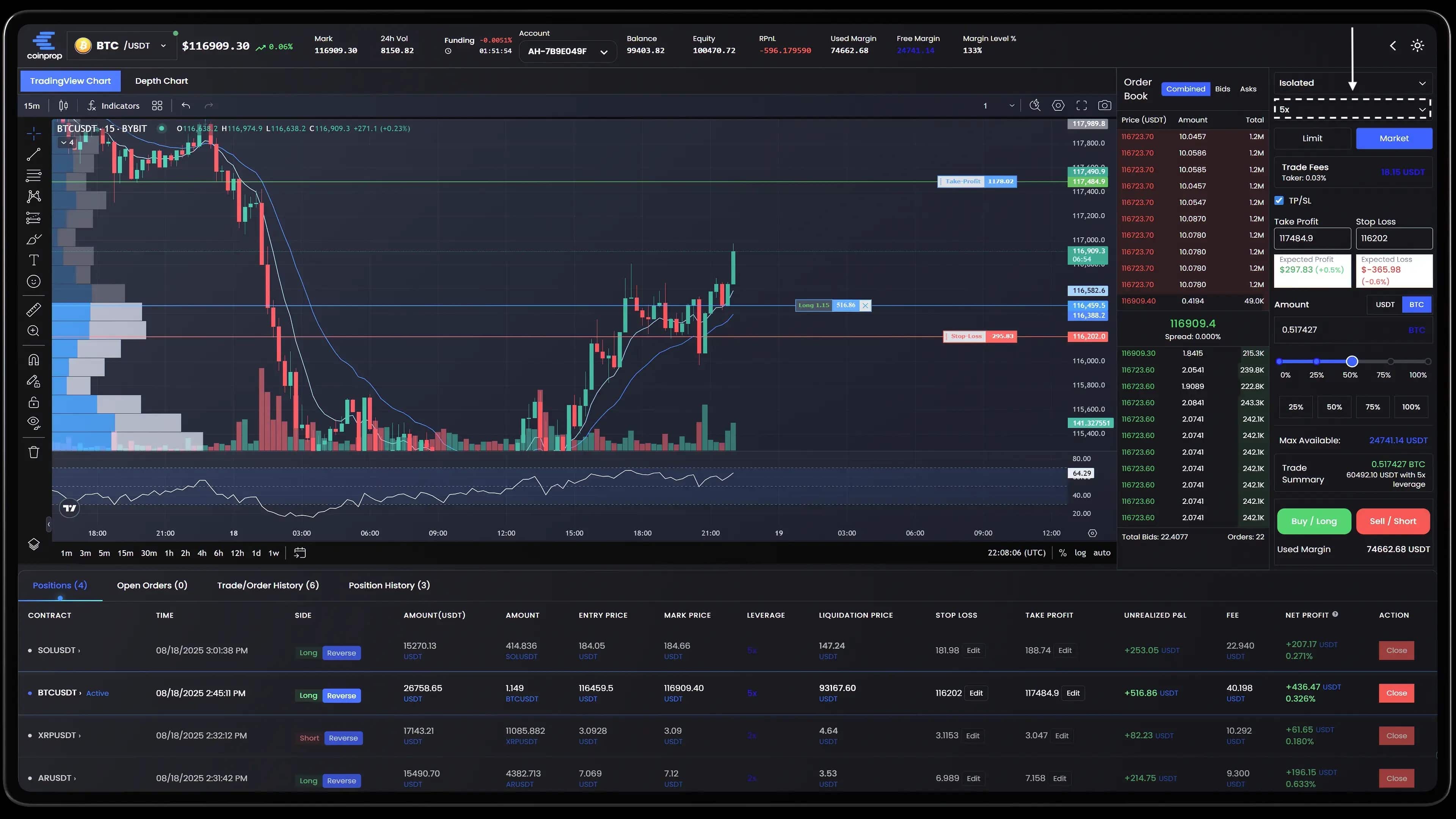Viewport: 1456px width, 819px height.
Task: Click the Take Profit price input field
Action: (1312, 238)
